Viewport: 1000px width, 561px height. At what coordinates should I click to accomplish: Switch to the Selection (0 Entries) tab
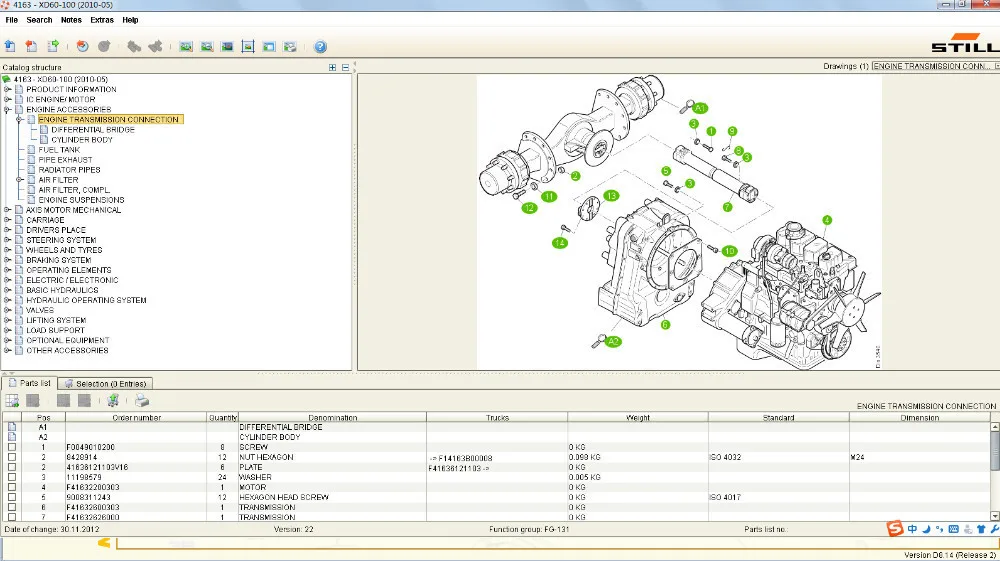point(106,384)
